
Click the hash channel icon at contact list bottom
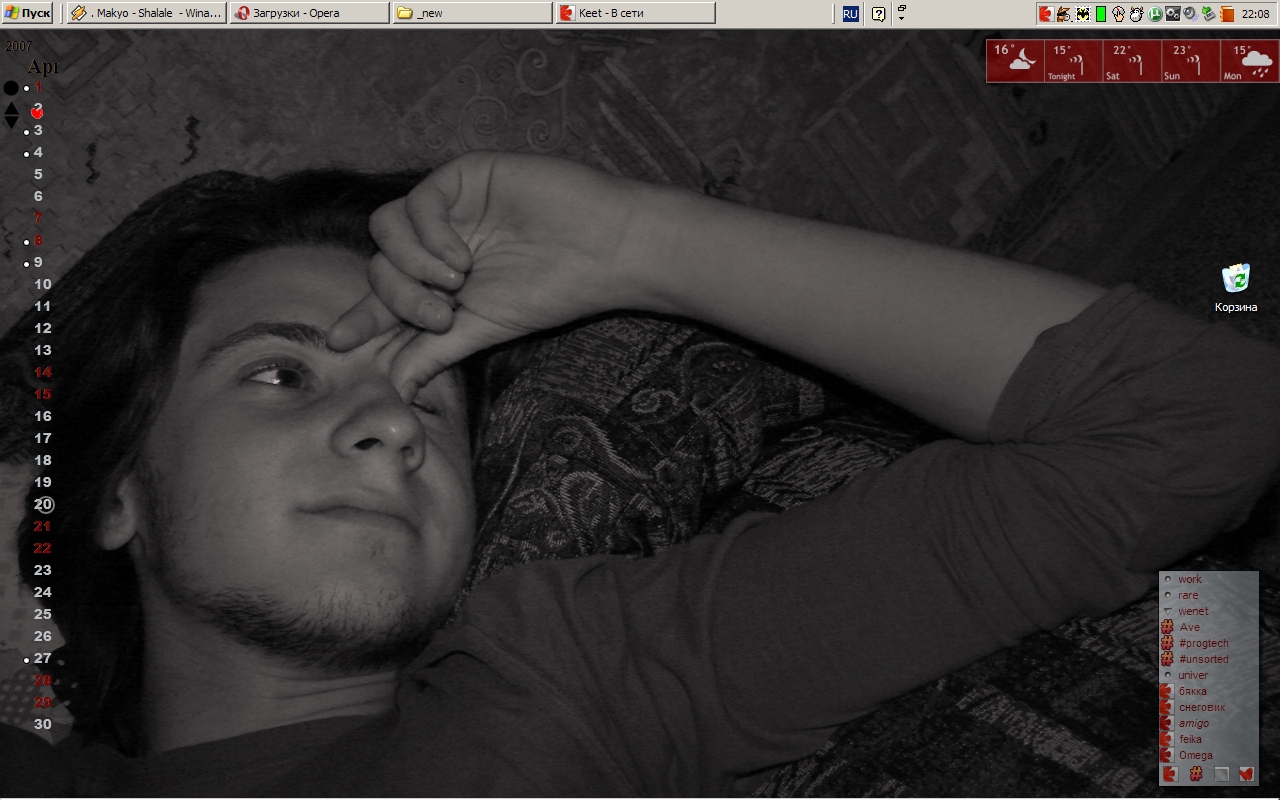pos(1195,773)
